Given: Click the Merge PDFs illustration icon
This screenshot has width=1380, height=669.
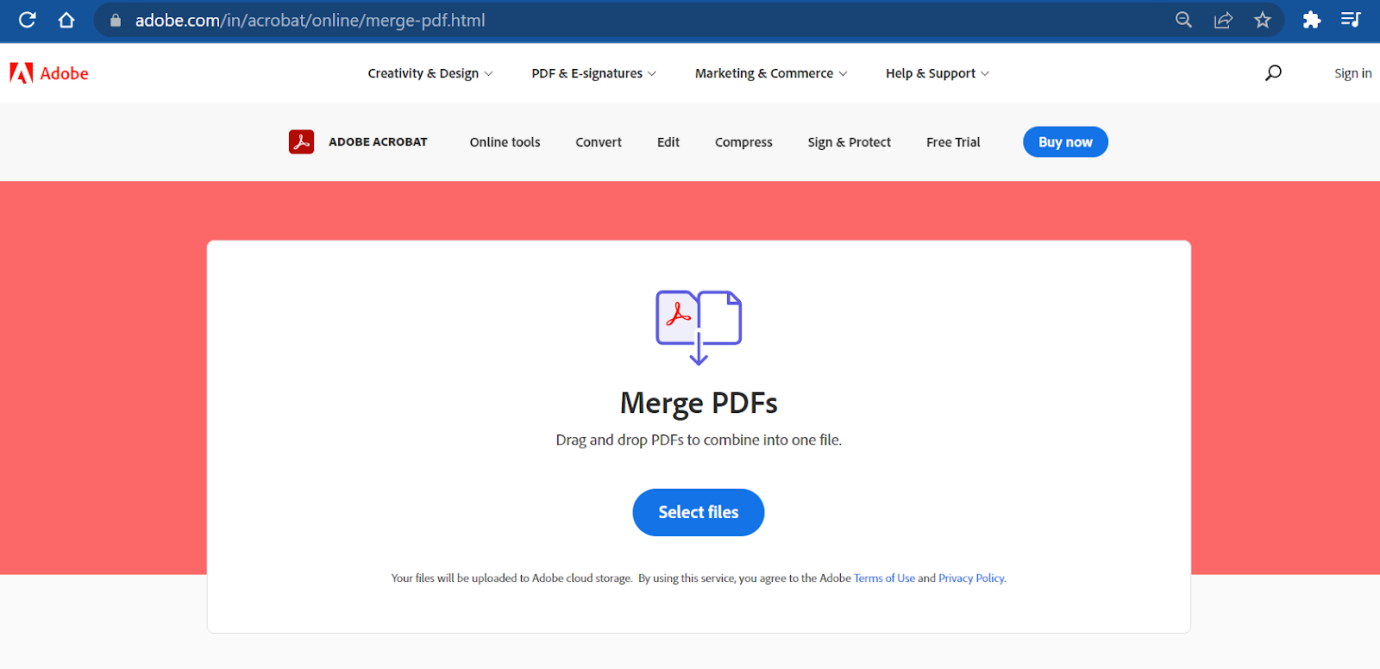Looking at the screenshot, I should pyautogui.click(x=698, y=327).
